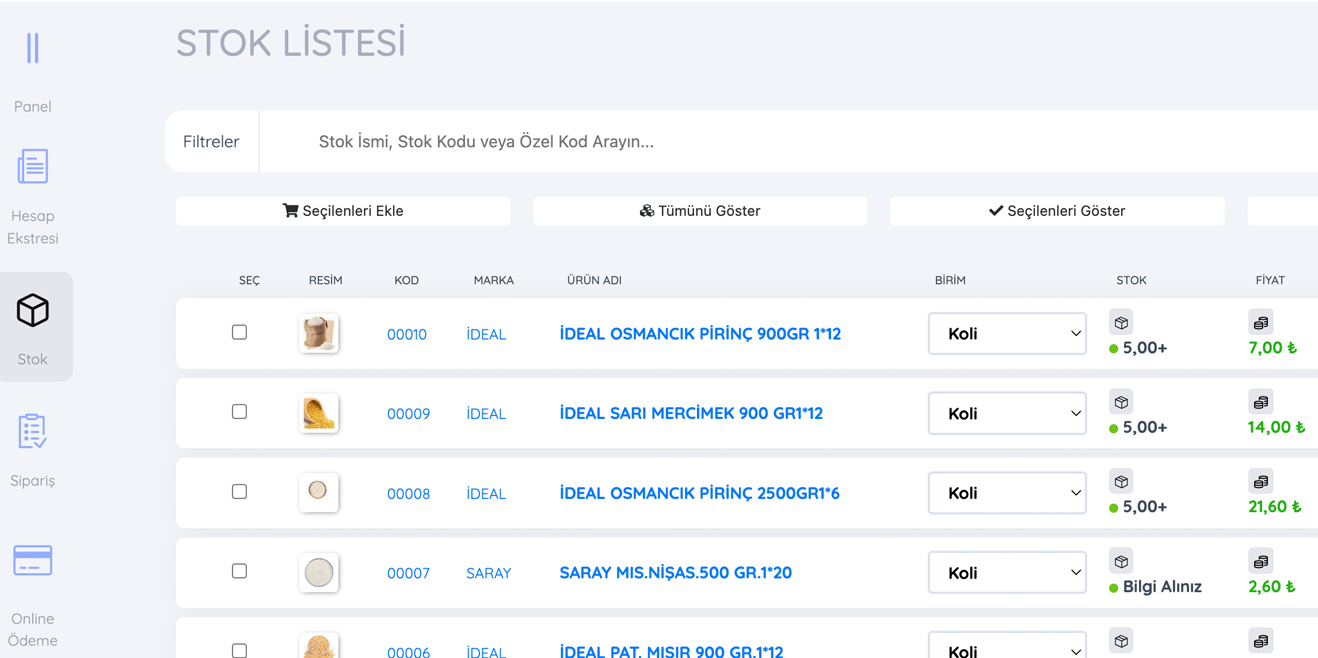The width and height of the screenshot is (1318, 658).
Task: Open the Panel icon in sidebar
Action: click(33, 48)
